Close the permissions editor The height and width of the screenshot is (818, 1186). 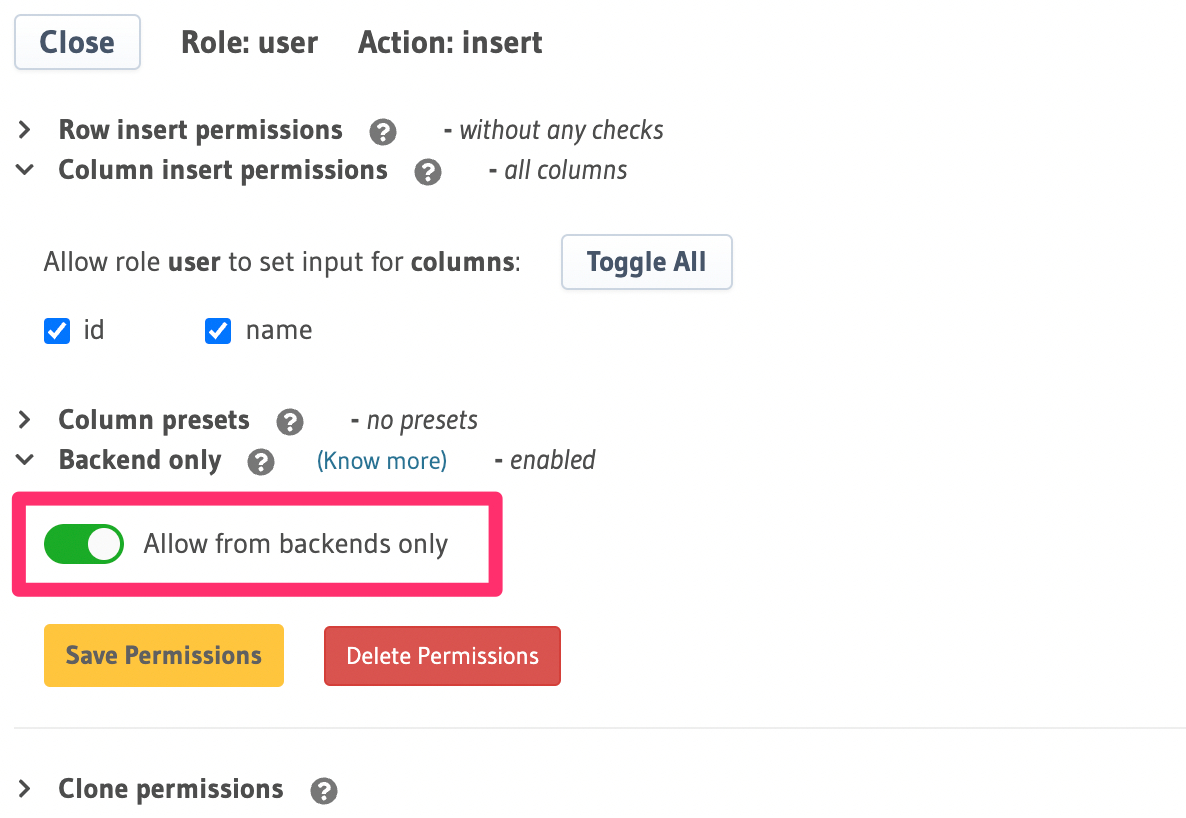(77, 42)
